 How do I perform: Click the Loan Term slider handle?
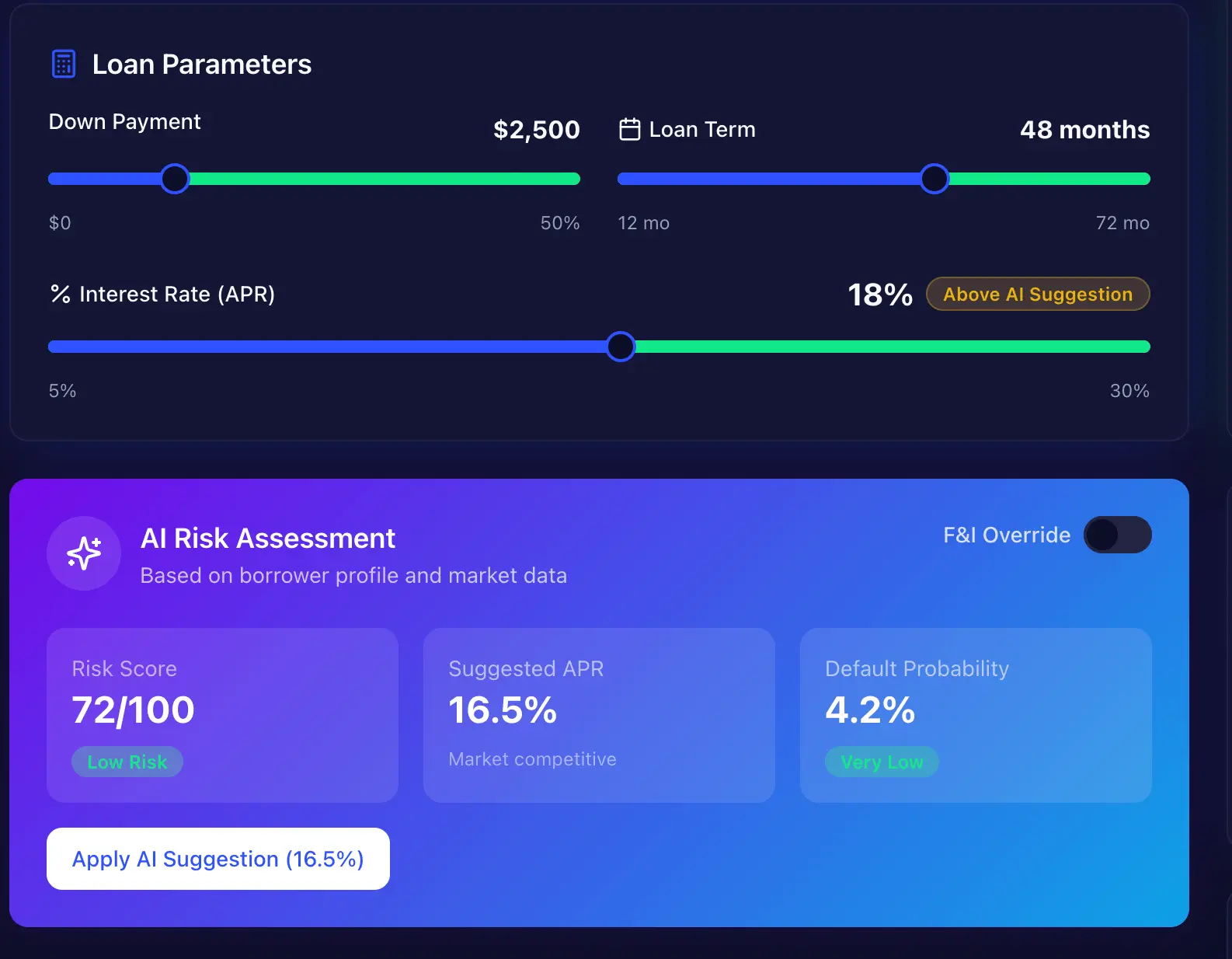click(934, 179)
